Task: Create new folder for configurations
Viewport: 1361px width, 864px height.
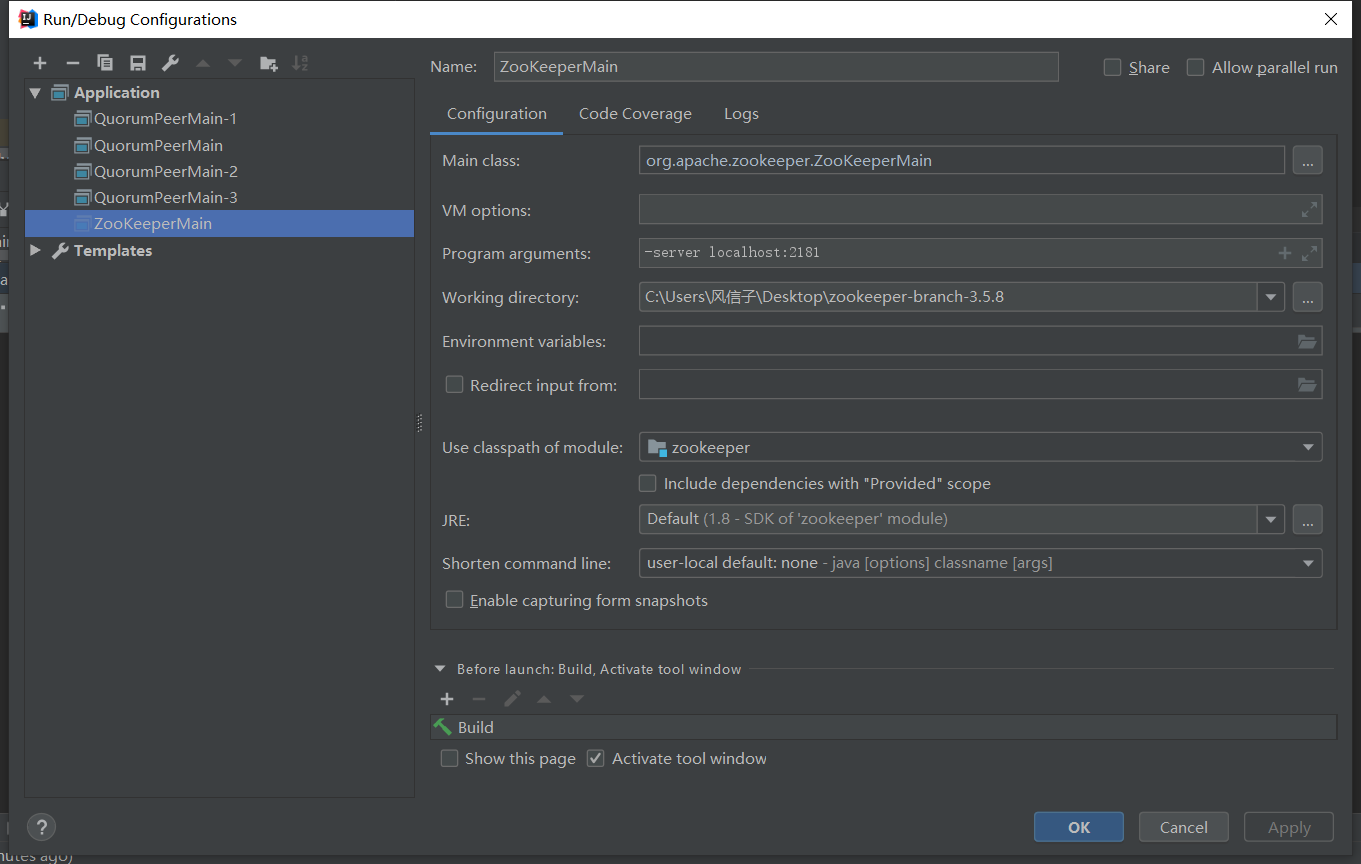Action: [268, 63]
